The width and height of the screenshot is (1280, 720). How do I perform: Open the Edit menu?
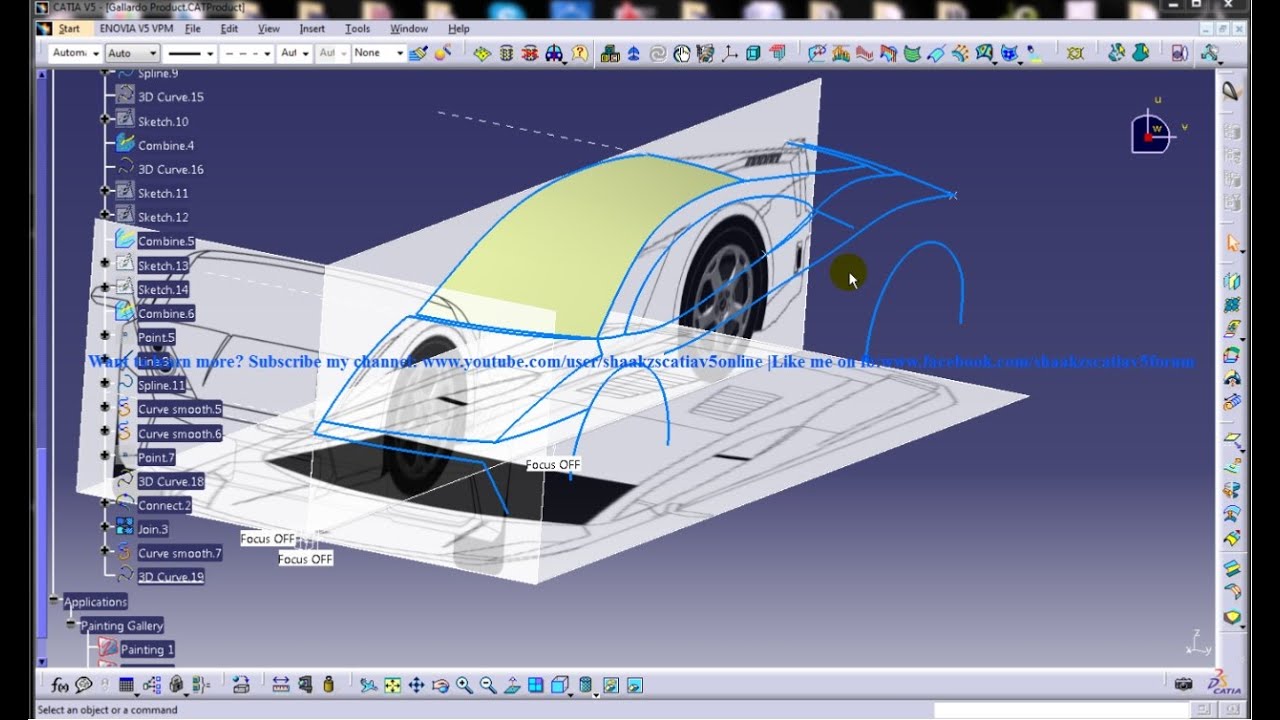pos(229,29)
